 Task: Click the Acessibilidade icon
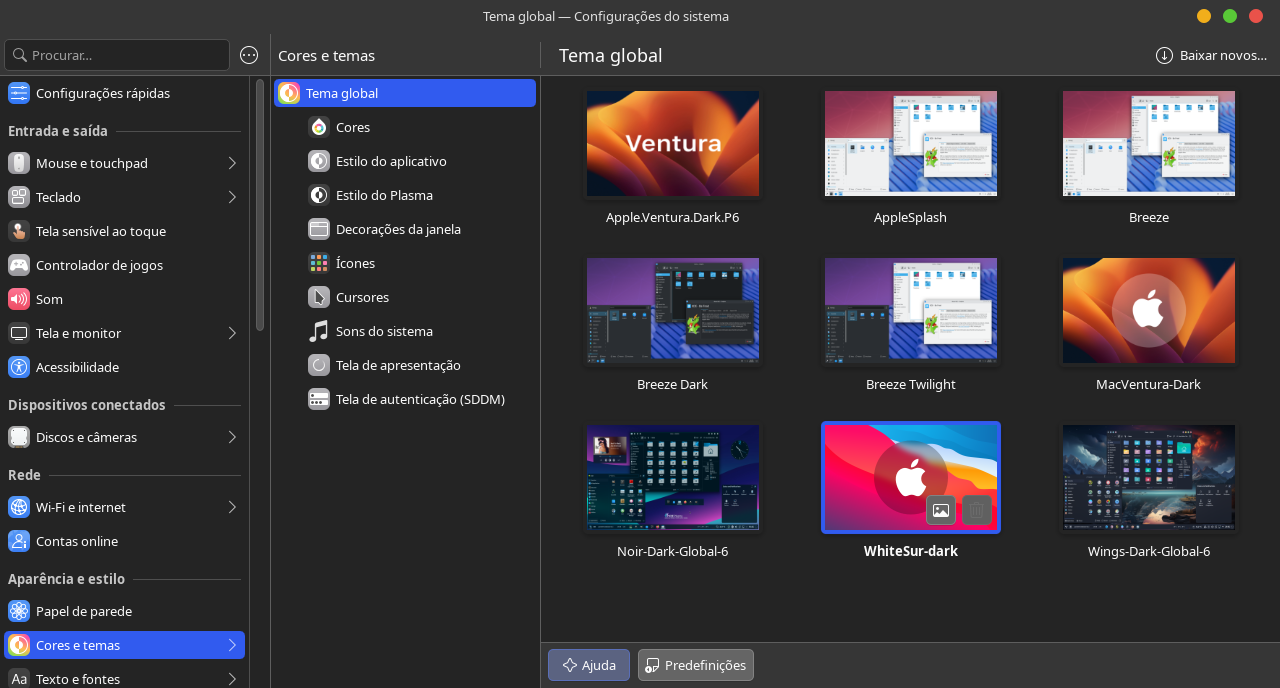19,367
